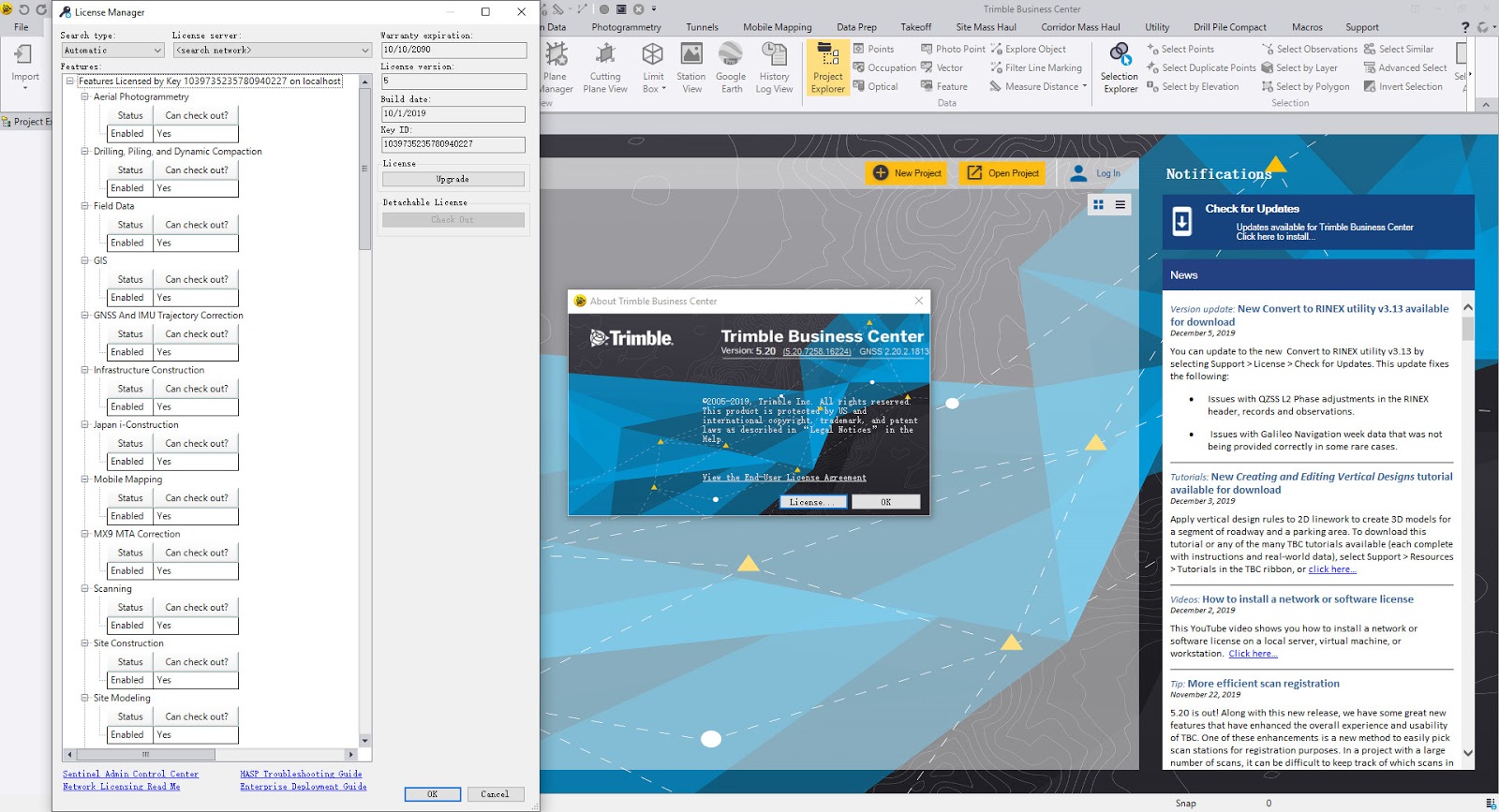The image size is (1499, 812).
Task: Click the New Project button
Action: (x=907, y=173)
